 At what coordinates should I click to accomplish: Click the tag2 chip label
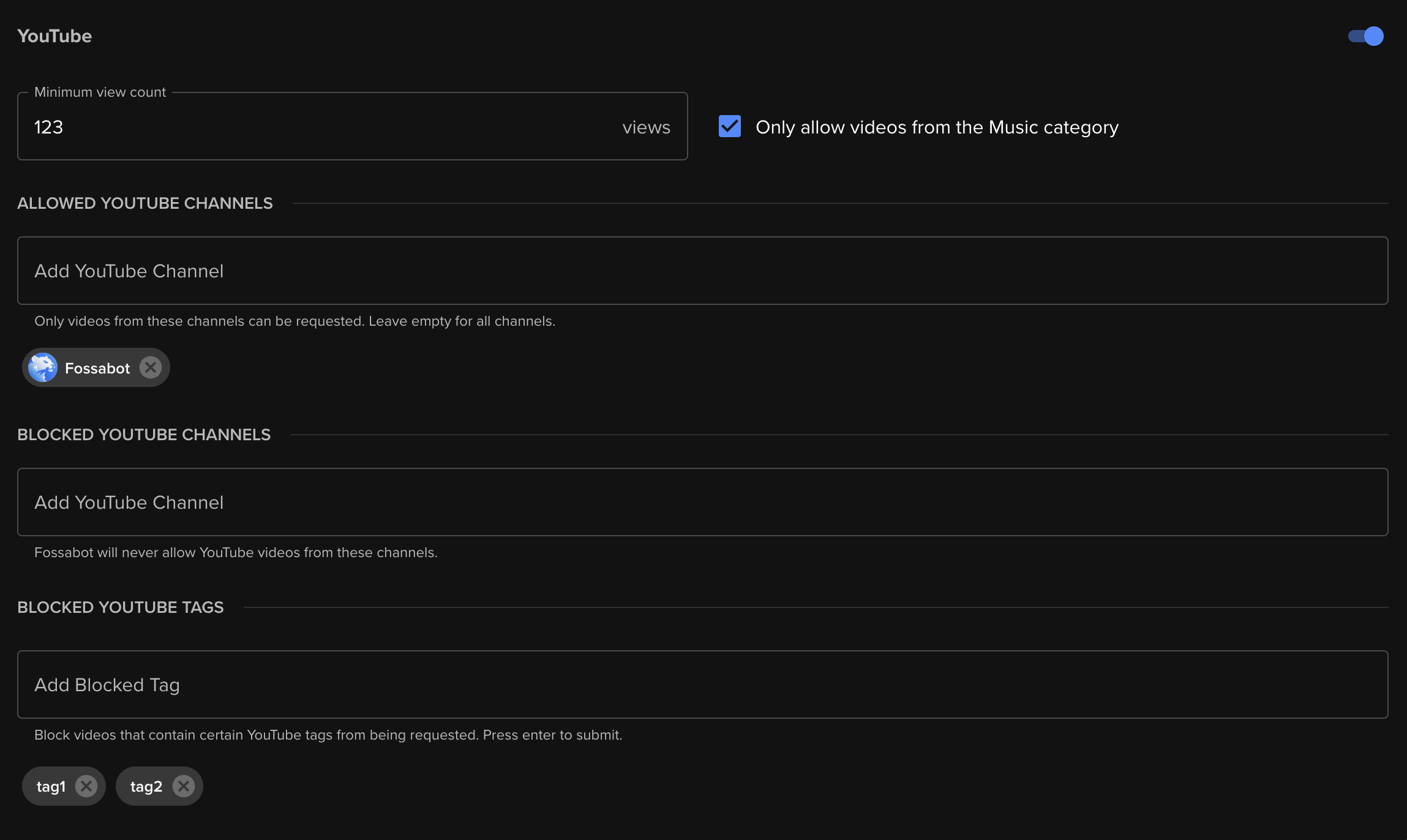pos(146,786)
